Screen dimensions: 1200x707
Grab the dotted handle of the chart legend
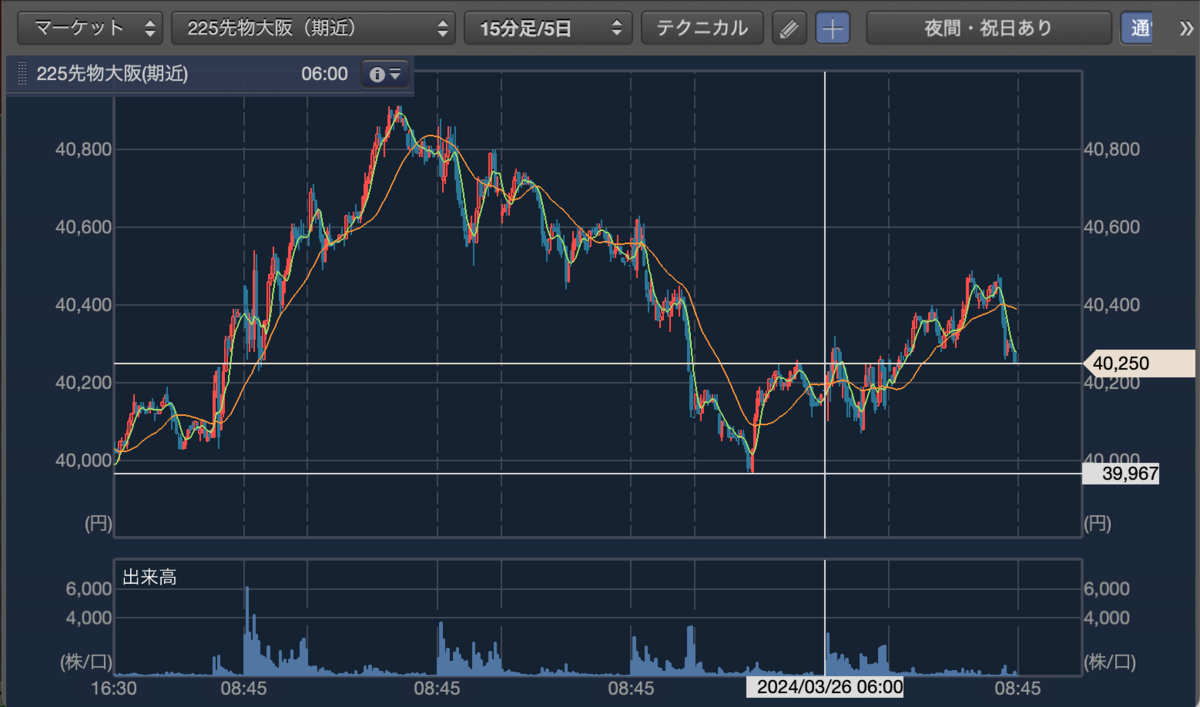pyautogui.click(x=22, y=74)
